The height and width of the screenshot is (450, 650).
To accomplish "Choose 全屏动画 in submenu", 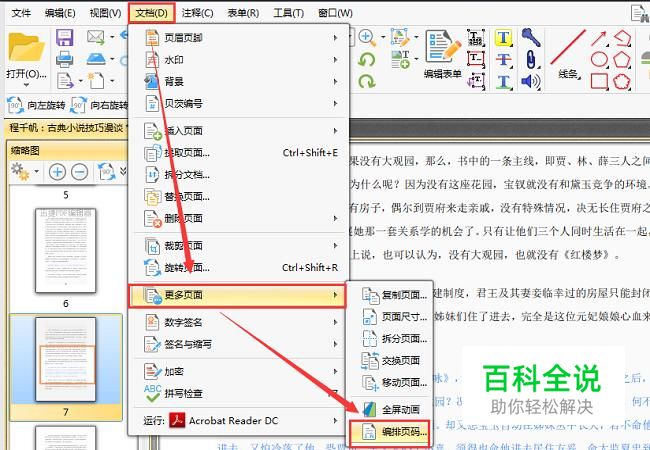I will tap(390, 410).
